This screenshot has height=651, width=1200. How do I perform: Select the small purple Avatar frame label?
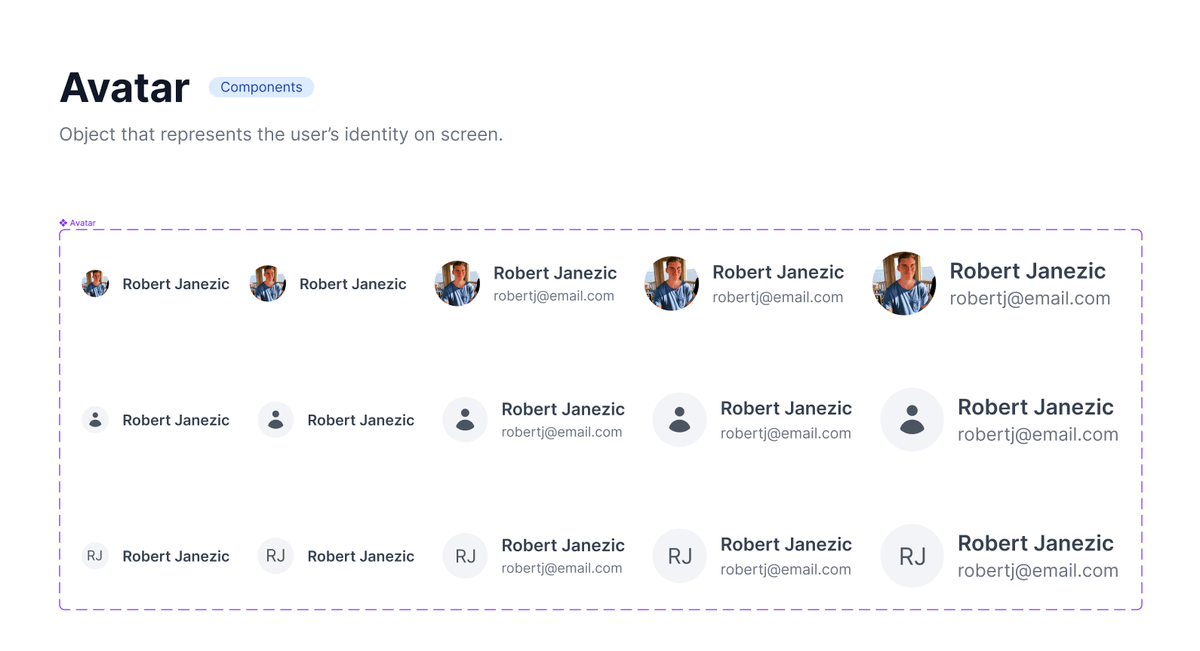(x=83, y=223)
